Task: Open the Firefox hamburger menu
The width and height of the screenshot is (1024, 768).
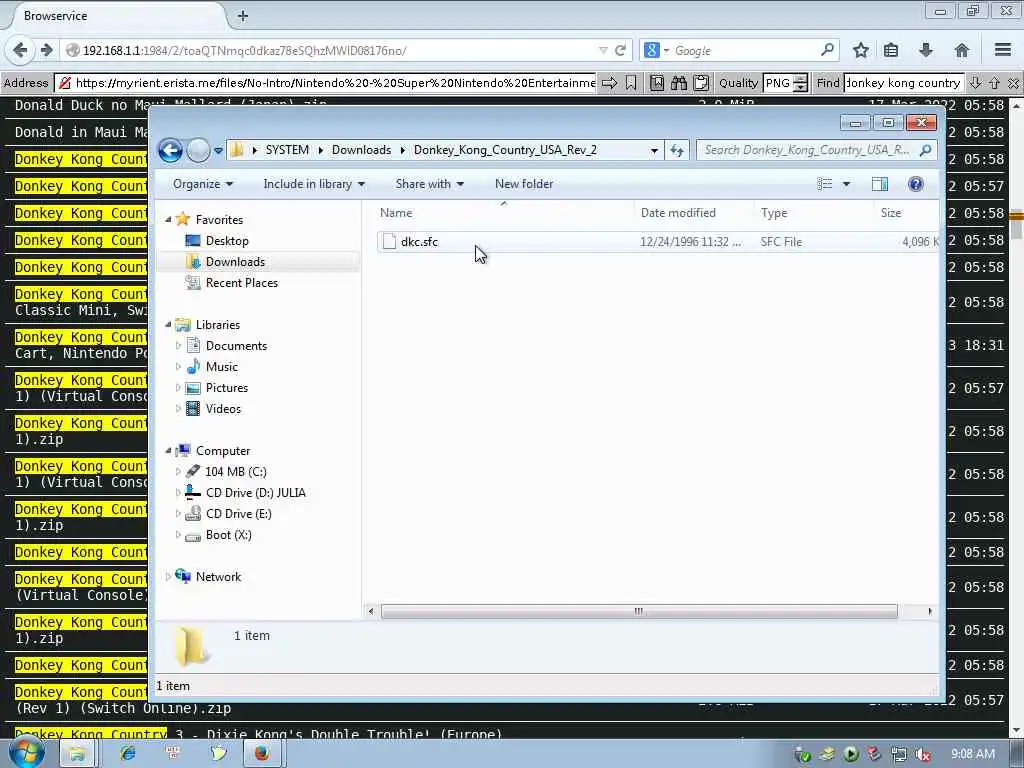Action: (x=1003, y=50)
